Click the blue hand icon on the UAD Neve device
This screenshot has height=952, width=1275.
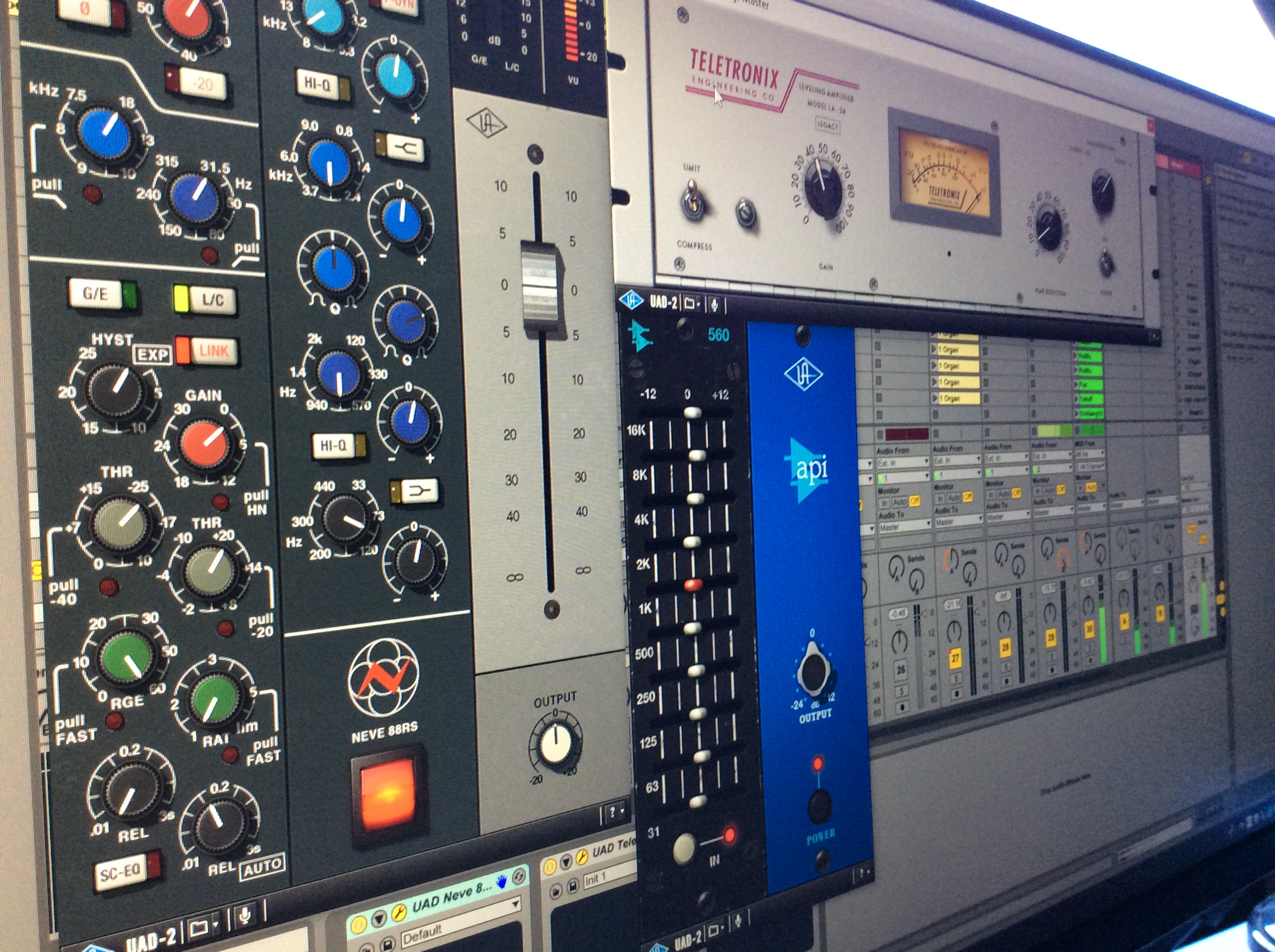(x=501, y=881)
